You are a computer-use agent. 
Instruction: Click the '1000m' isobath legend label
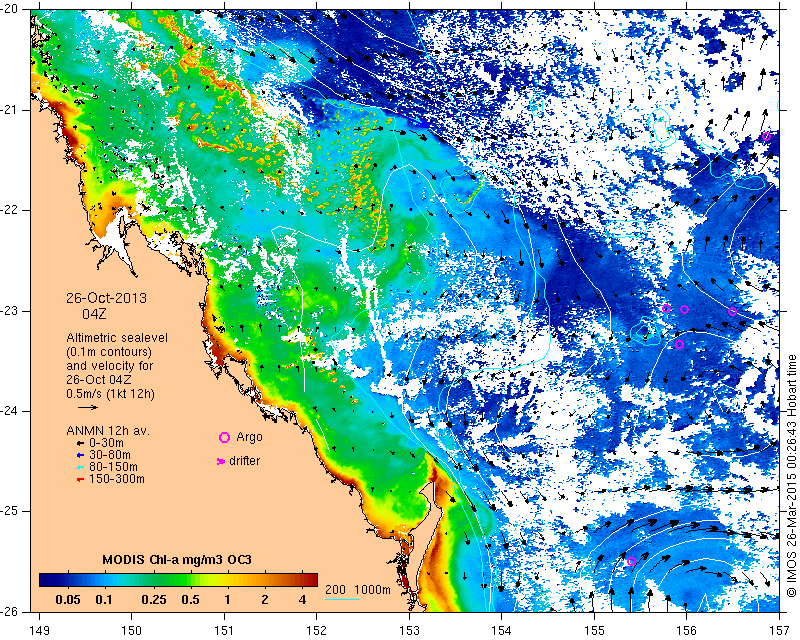[372, 590]
